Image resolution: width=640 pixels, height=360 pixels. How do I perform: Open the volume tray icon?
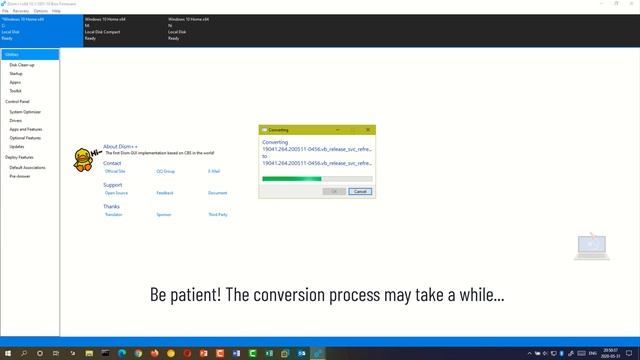point(545,353)
